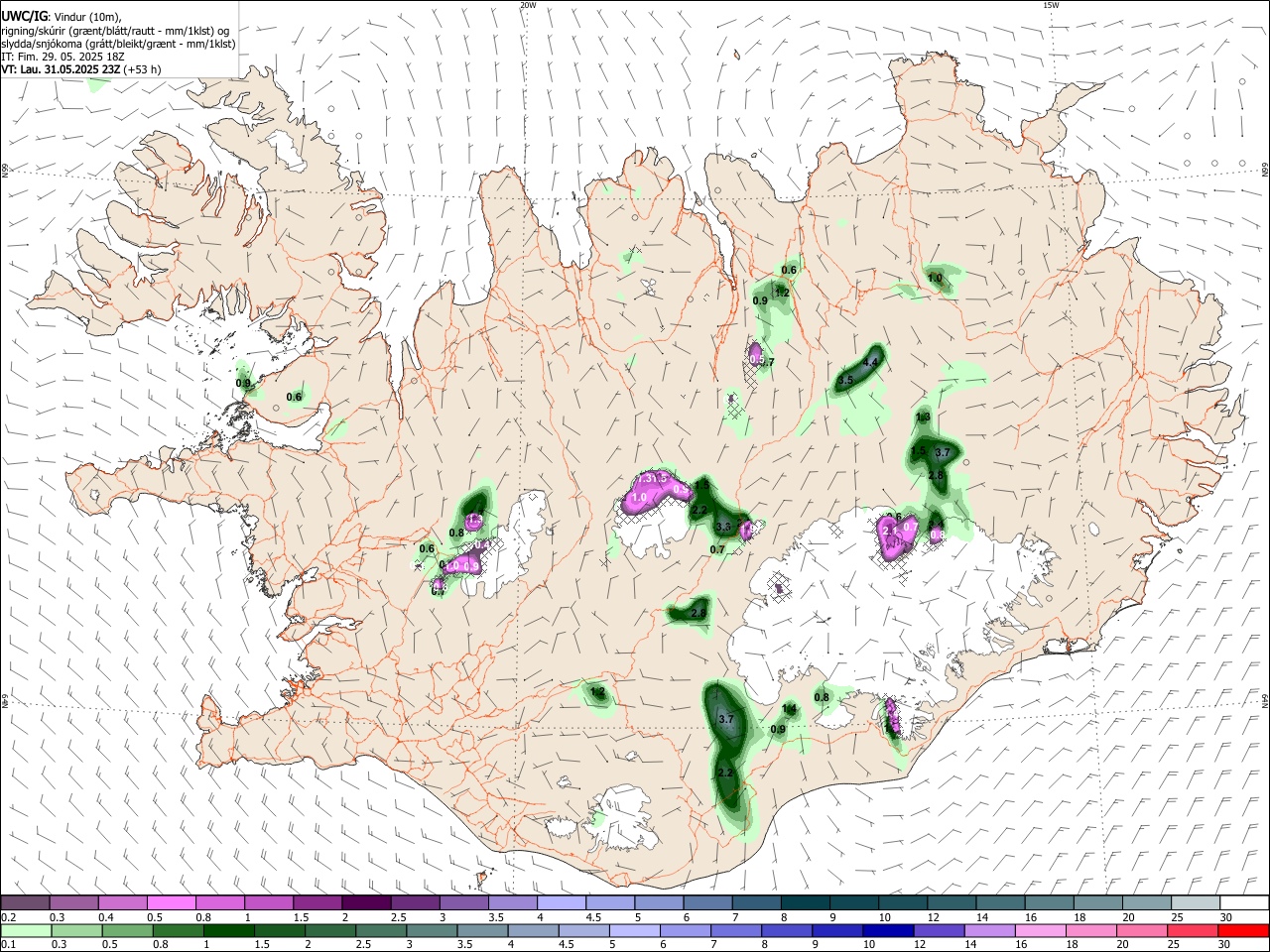The height and width of the screenshot is (952, 1270).
Task: Click the 0.6 value at top of northern rain band
Action: pos(789,270)
